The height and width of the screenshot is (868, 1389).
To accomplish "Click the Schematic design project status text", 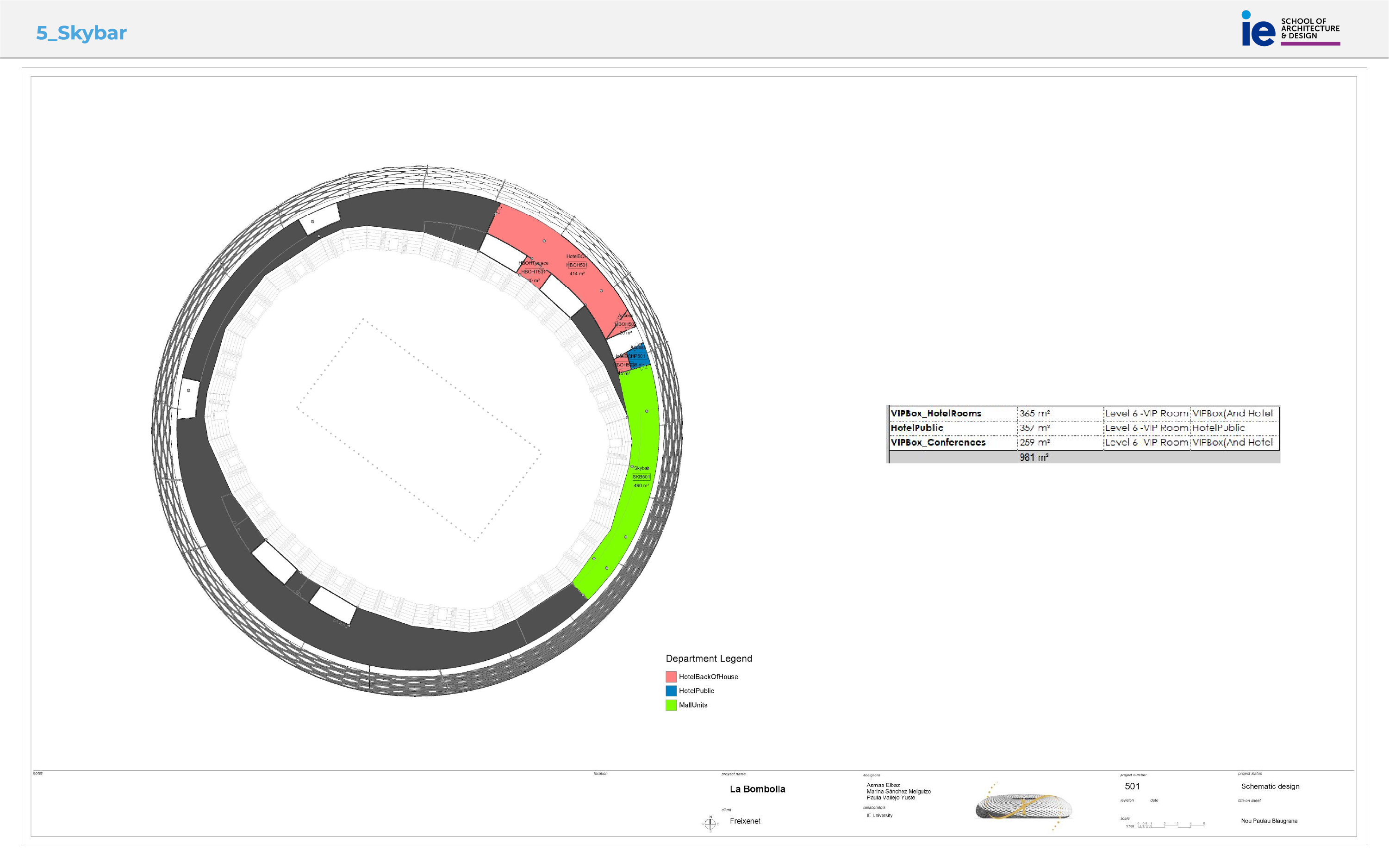I will tap(1270, 787).
